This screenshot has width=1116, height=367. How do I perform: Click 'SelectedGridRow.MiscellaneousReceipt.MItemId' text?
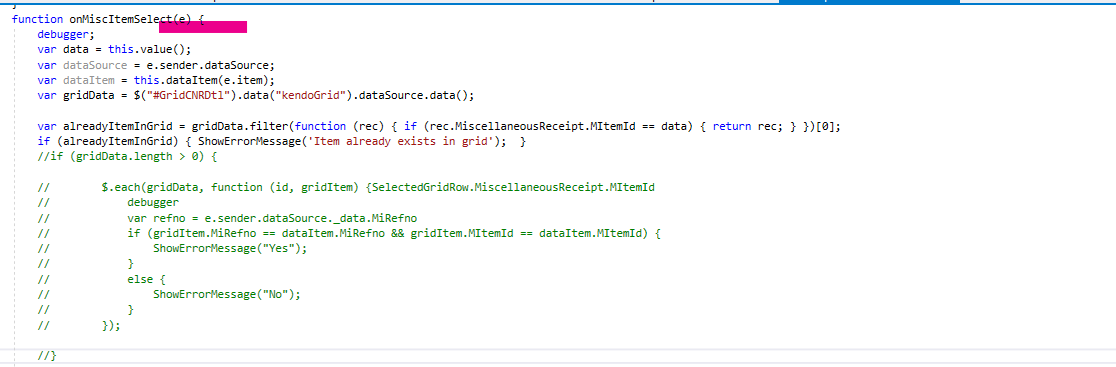click(514, 188)
